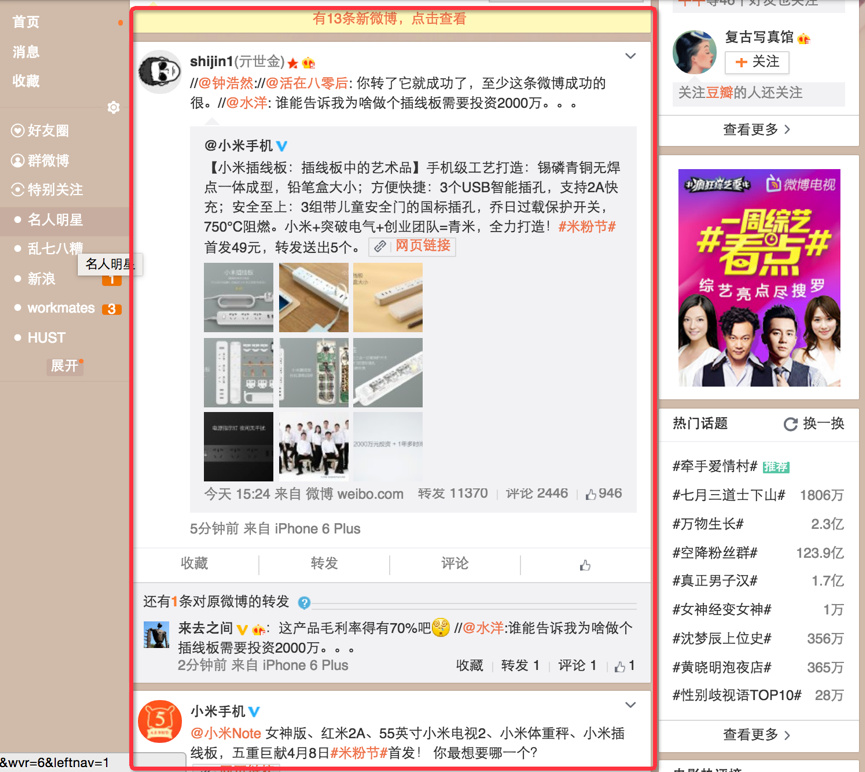Screen dimensions: 865x772
Task: Click the 群微博 people icon
Action: 18,161
